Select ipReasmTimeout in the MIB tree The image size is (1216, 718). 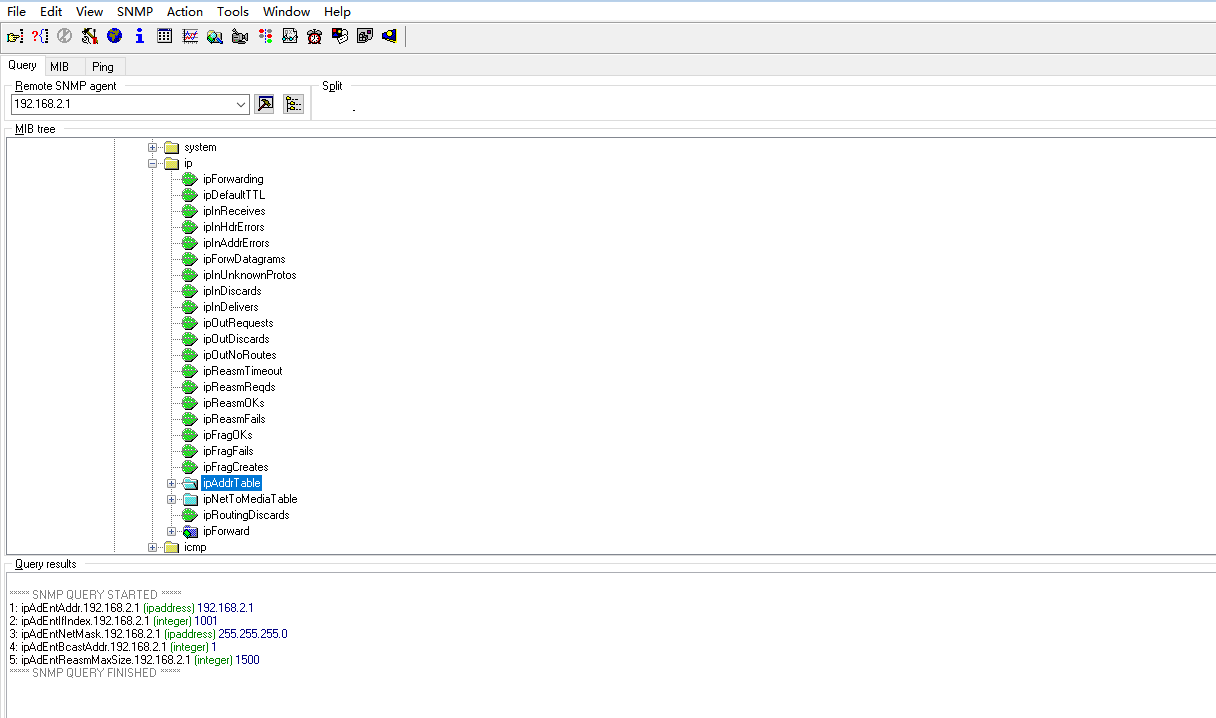tap(242, 371)
